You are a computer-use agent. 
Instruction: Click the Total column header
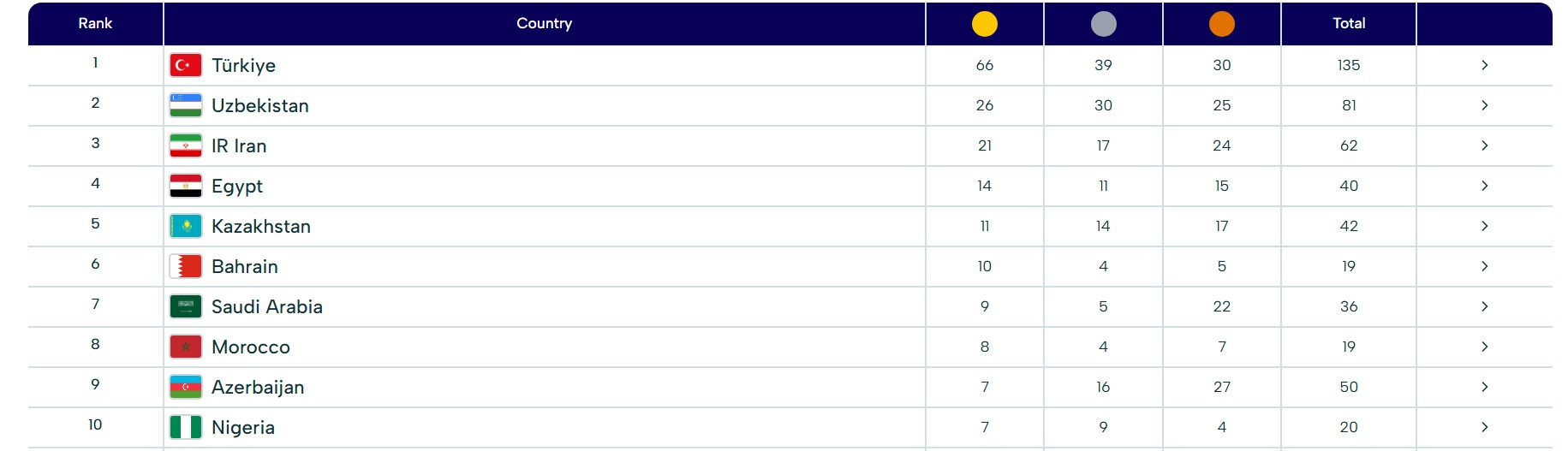pyautogui.click(x=1348, y=24)
